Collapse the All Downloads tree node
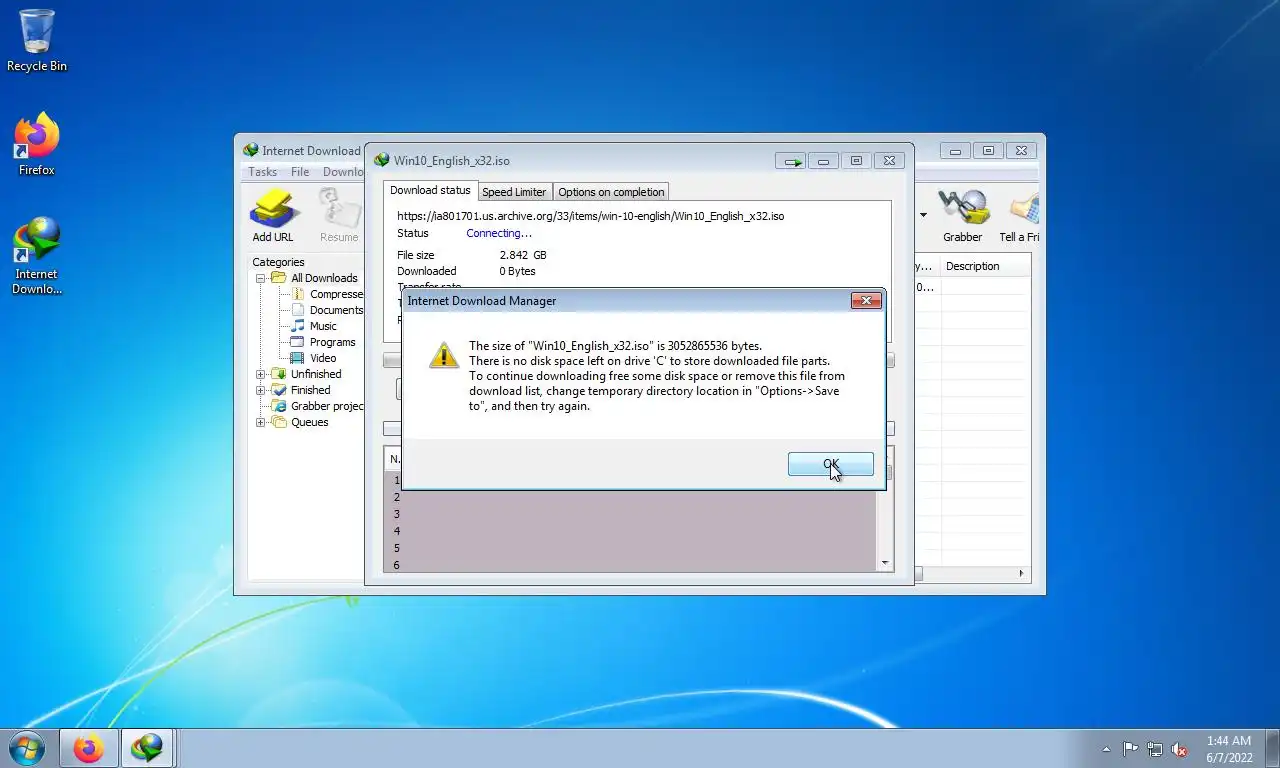Viewport: 1280px width, 768px height. [x=261, y=278]
